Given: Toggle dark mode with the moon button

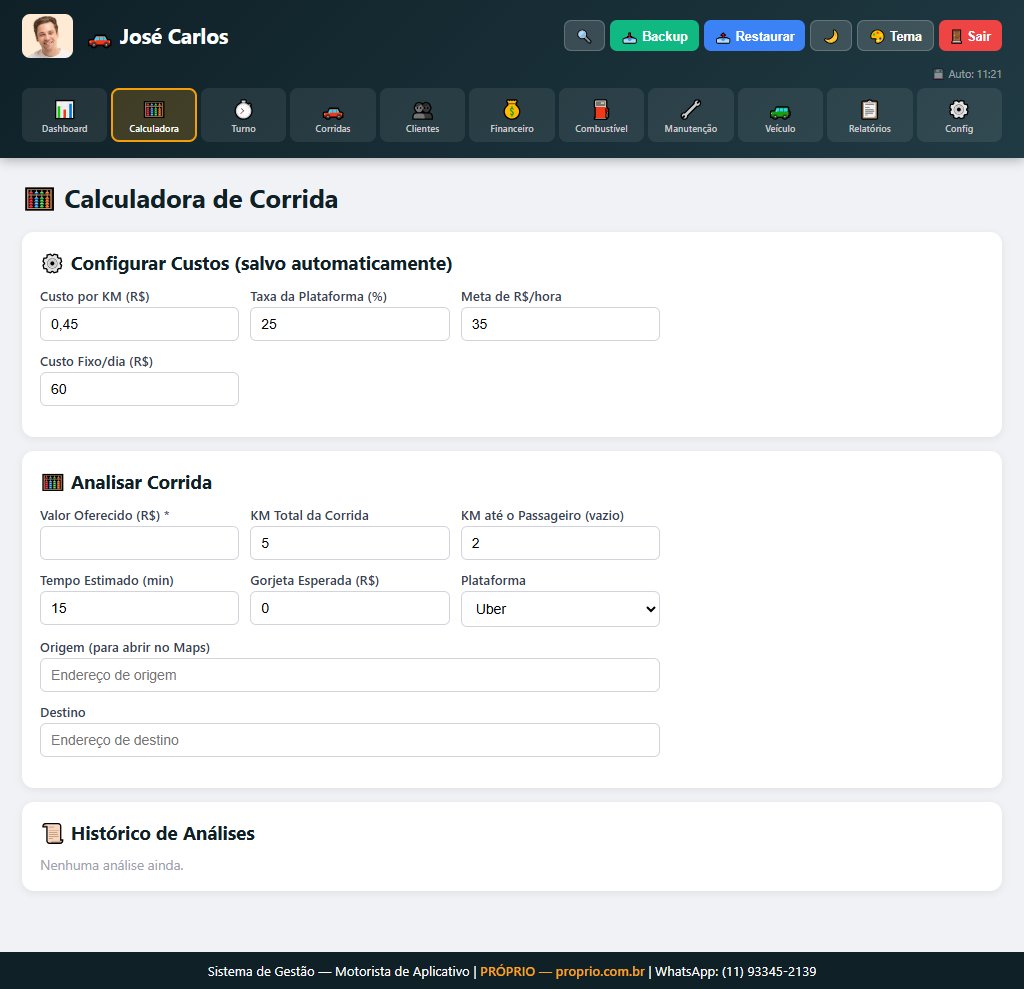Looking at the screenshot, I should (x=831, y=36).
